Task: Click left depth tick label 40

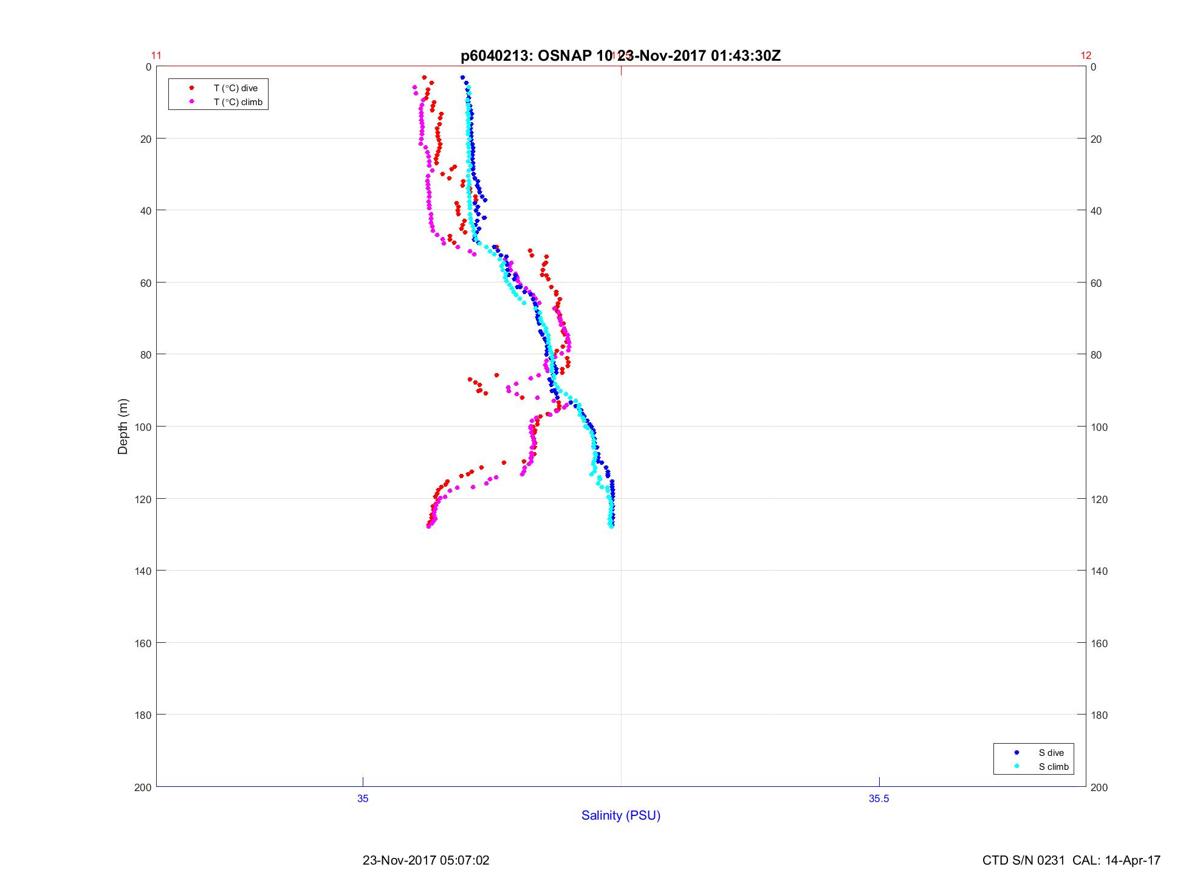Action: [145, 211]
